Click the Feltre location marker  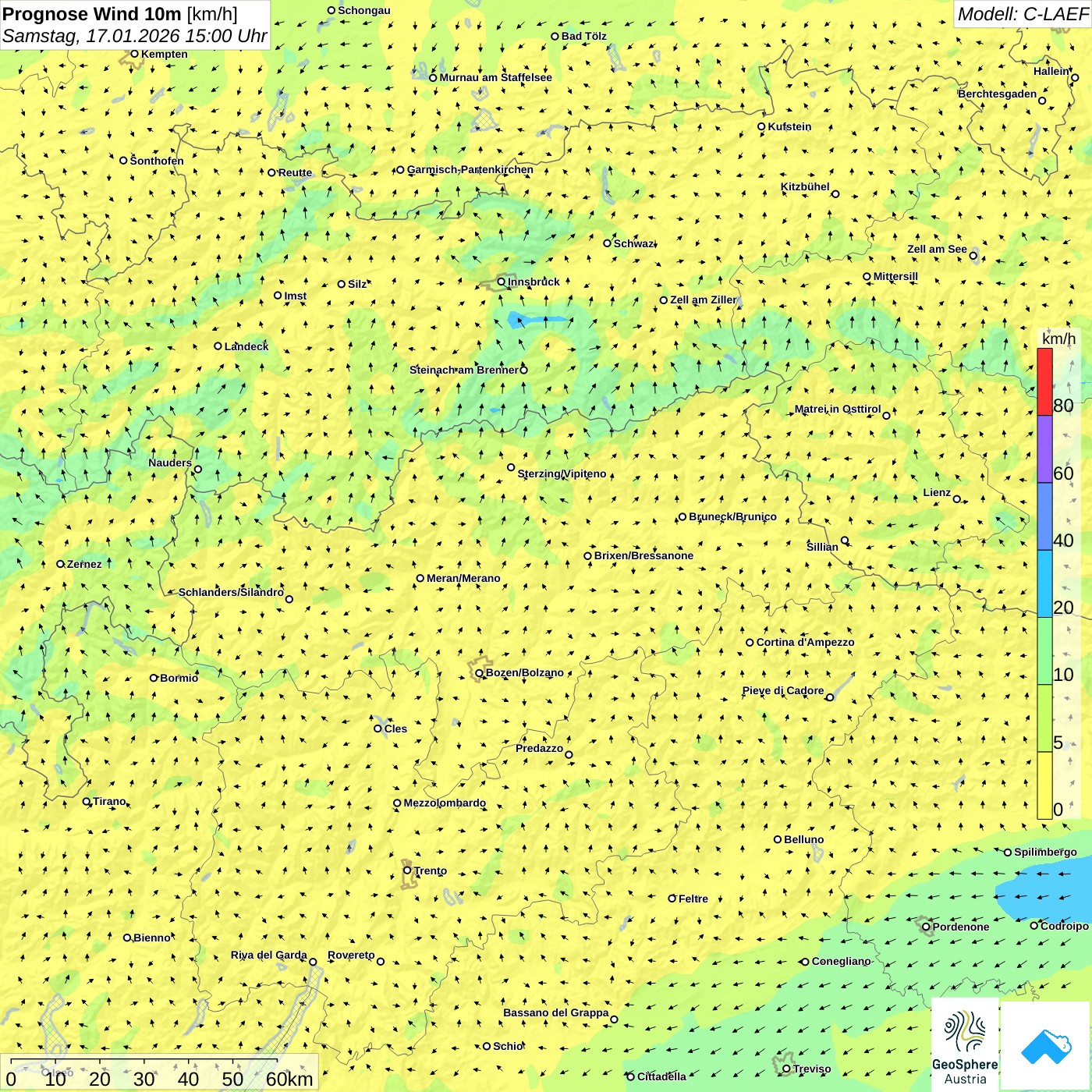[672, 899]
